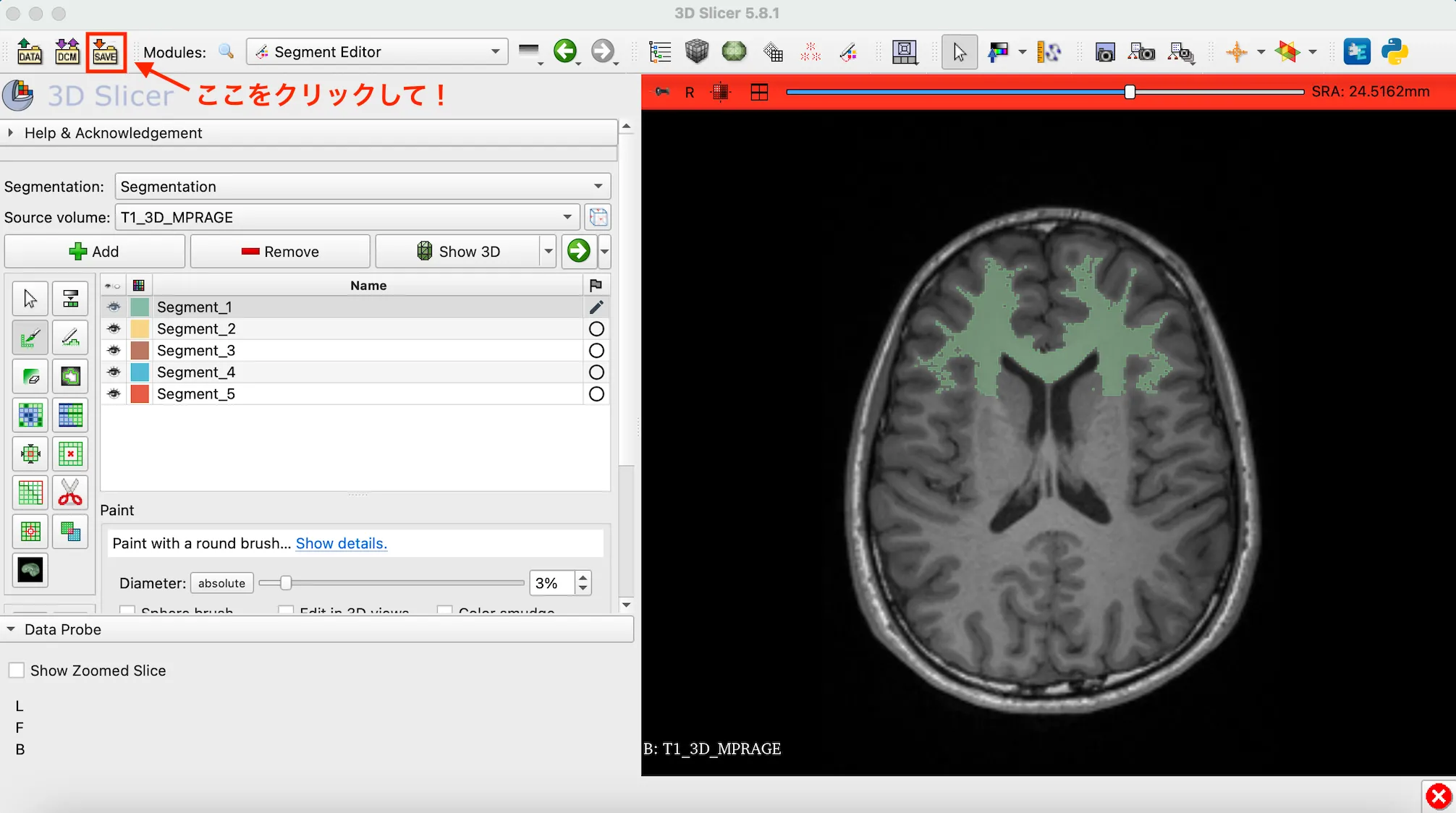Select the Threshold effect
This screenshot has height=813, width=1456.
[x=70, y=298]
